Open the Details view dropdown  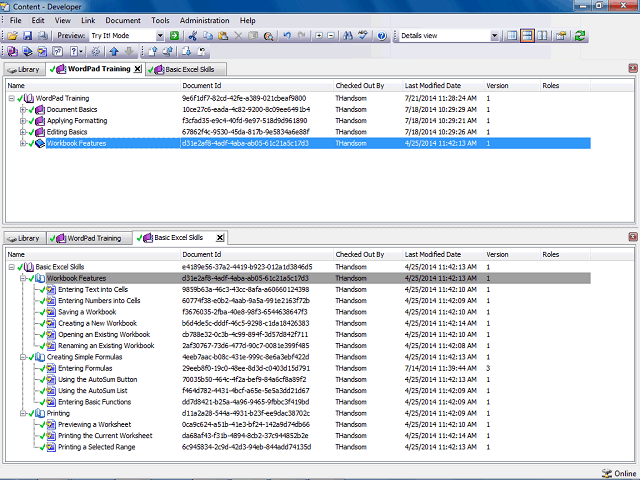click(494, 36)
